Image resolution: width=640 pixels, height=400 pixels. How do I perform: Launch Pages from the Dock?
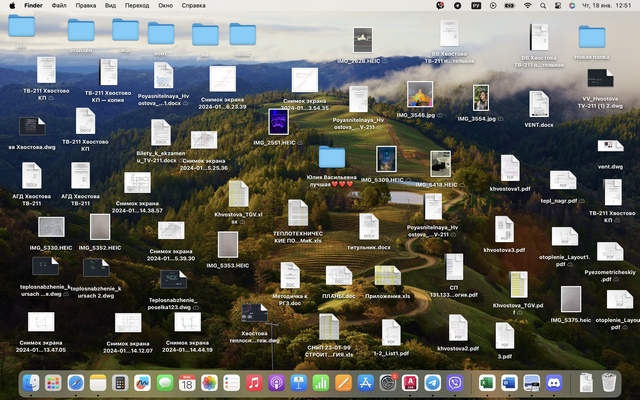pos(343,383)
